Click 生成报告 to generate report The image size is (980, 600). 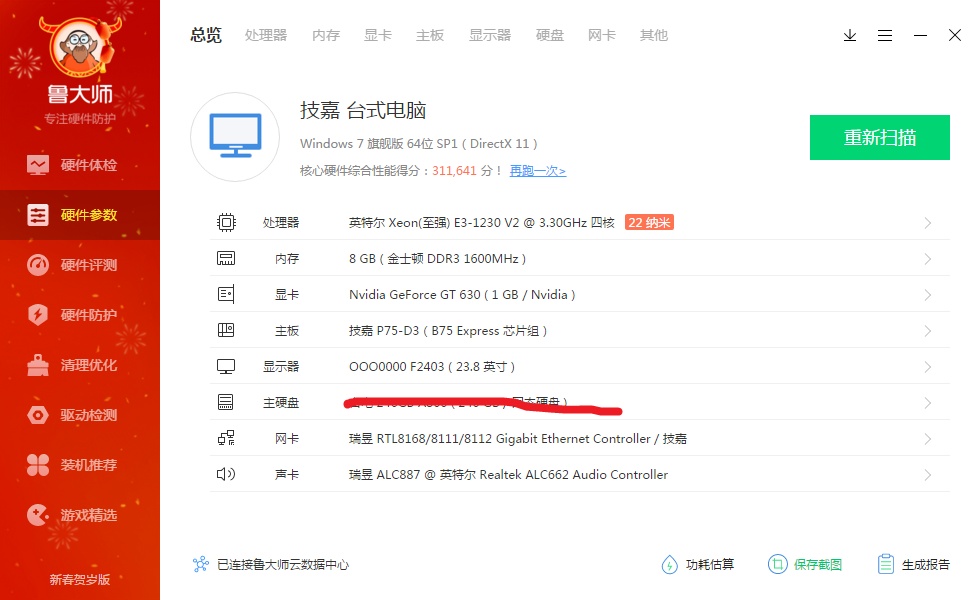[914, 565]
